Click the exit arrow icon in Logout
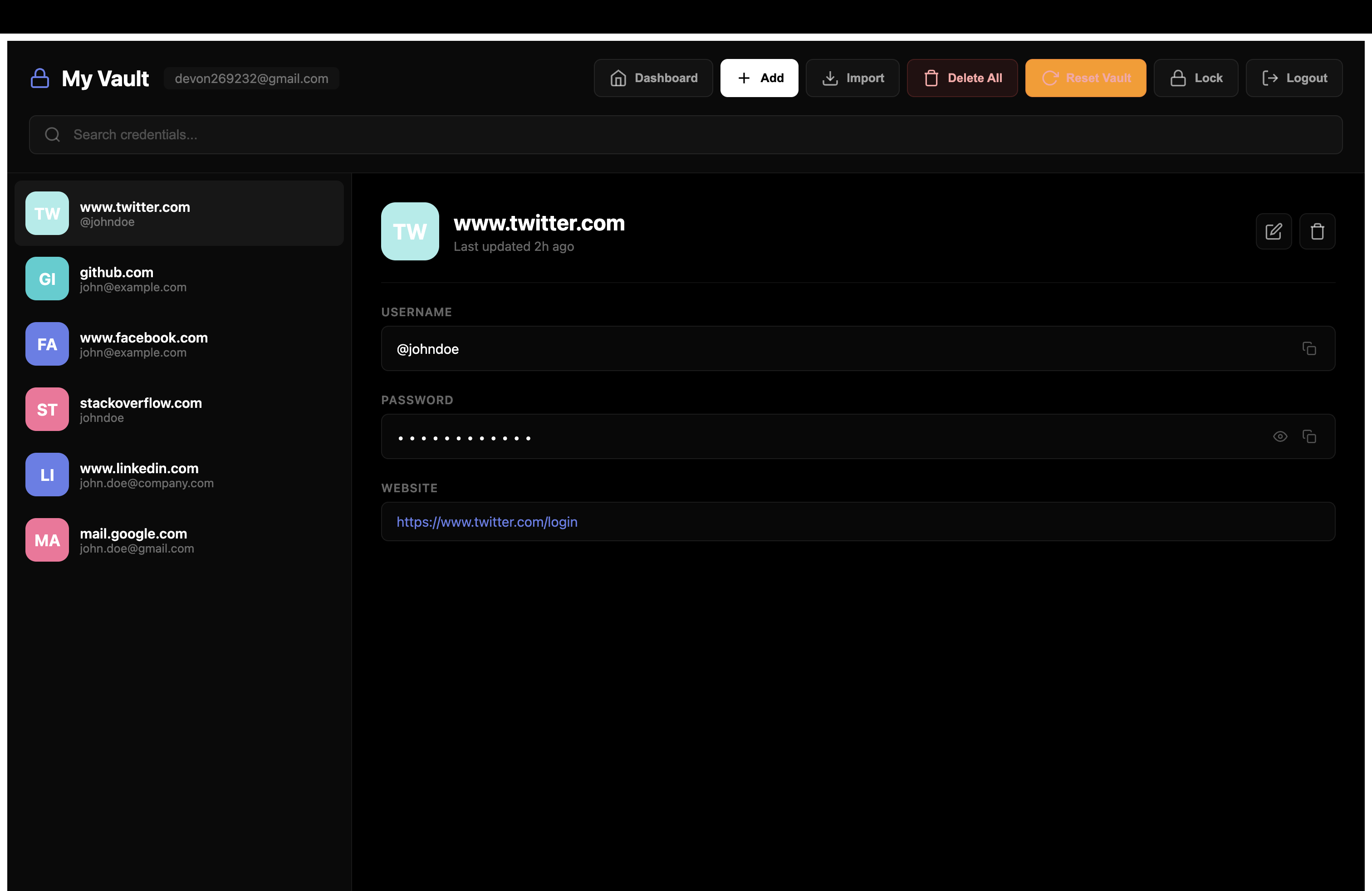Image resolution: width=1372 pixels, height=891 pixels. pos(1269,78)
